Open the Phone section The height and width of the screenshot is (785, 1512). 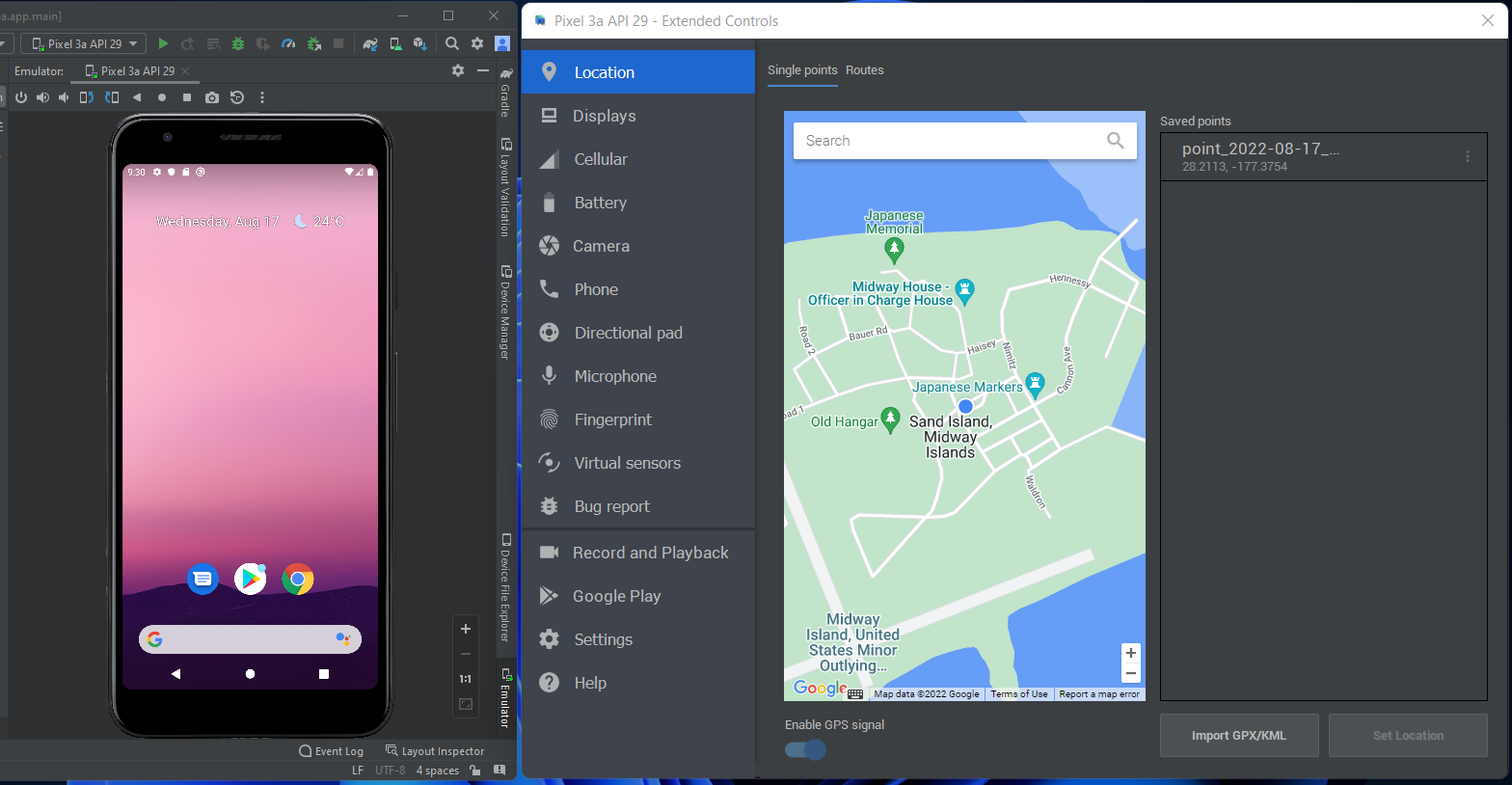tap(638, 289)
